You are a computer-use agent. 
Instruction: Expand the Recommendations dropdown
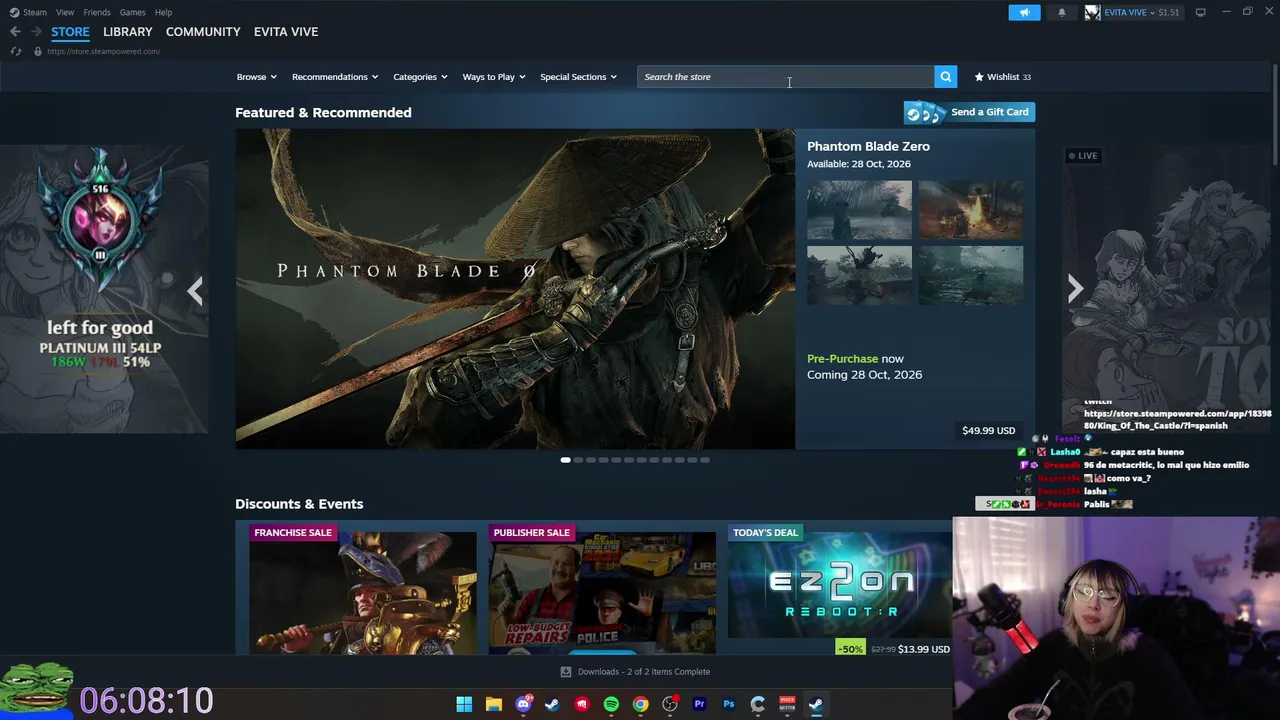[x=335, y=77]
